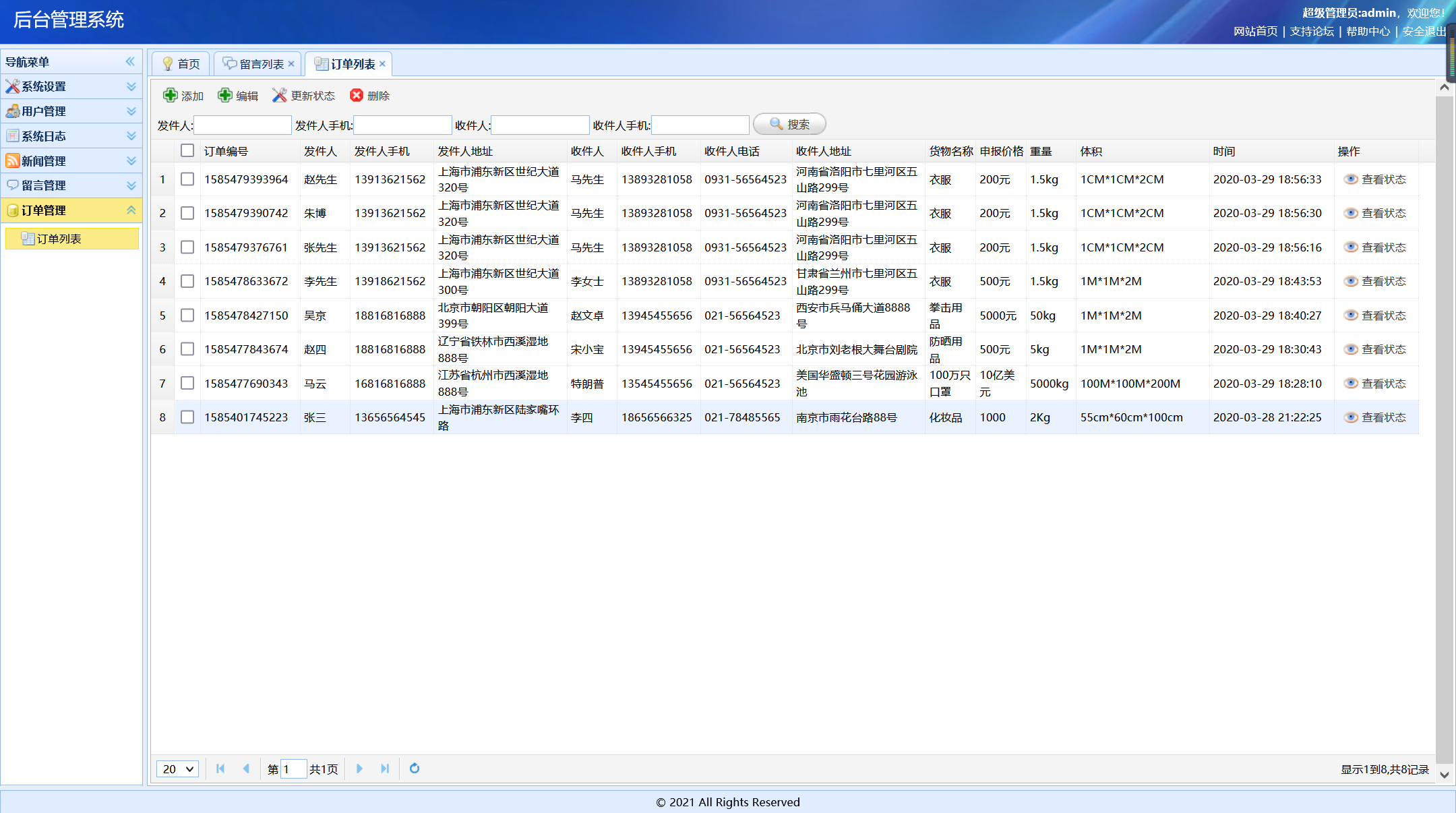1456x813 pixels.
Task: Click 查看状态 for order 1585479393964
Action: point(1384,179)
